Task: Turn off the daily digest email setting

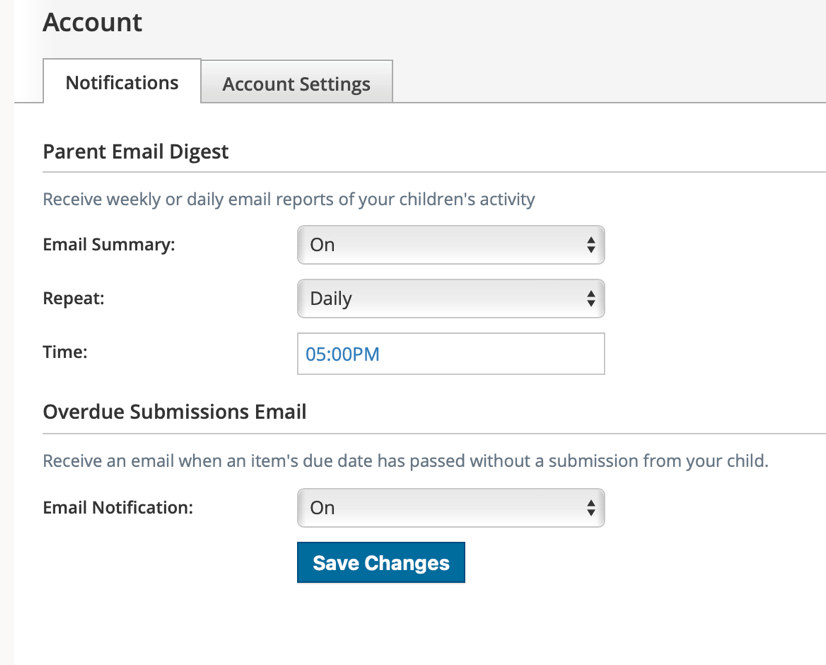Action: 450,244
